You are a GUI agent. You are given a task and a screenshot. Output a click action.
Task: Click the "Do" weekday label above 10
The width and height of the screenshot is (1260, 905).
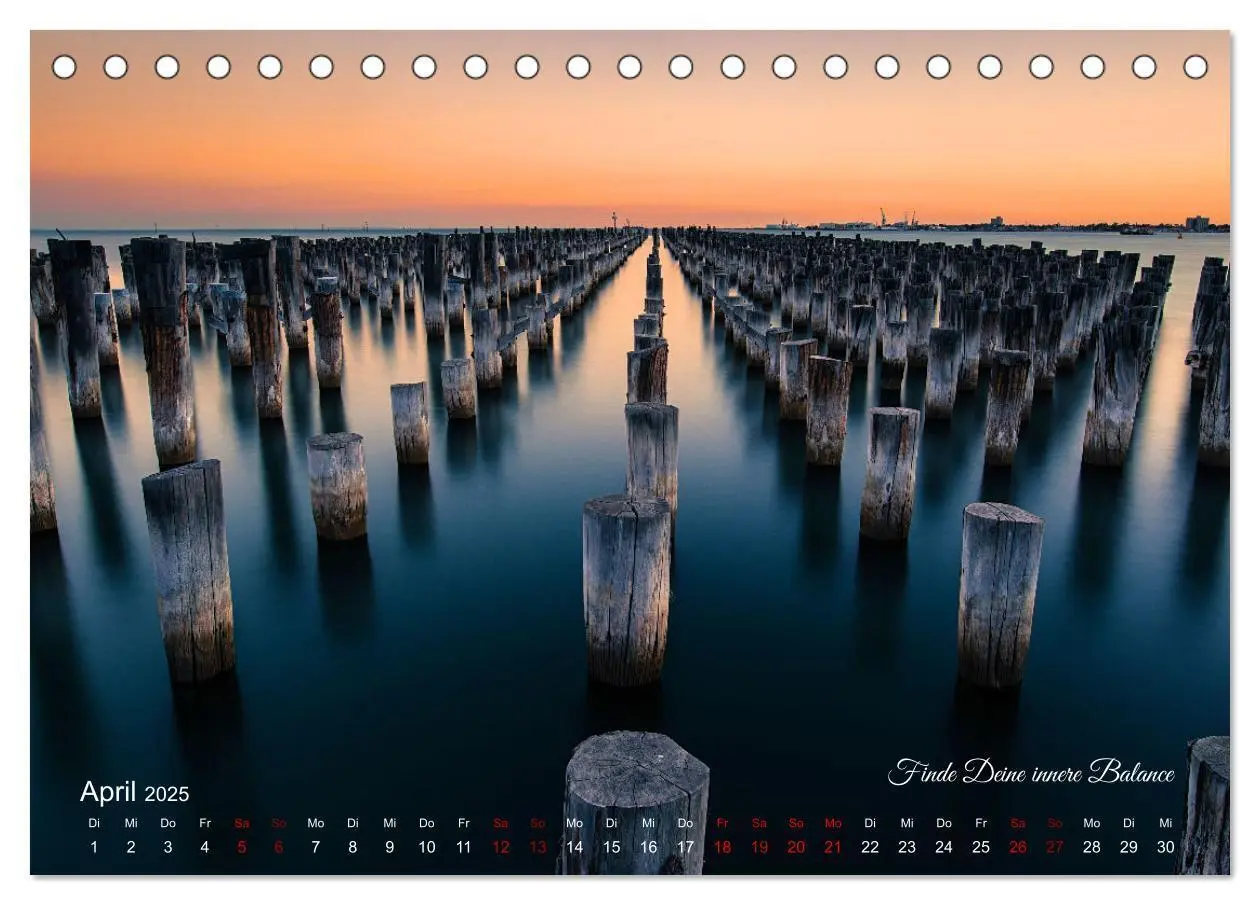pos(427,823)
